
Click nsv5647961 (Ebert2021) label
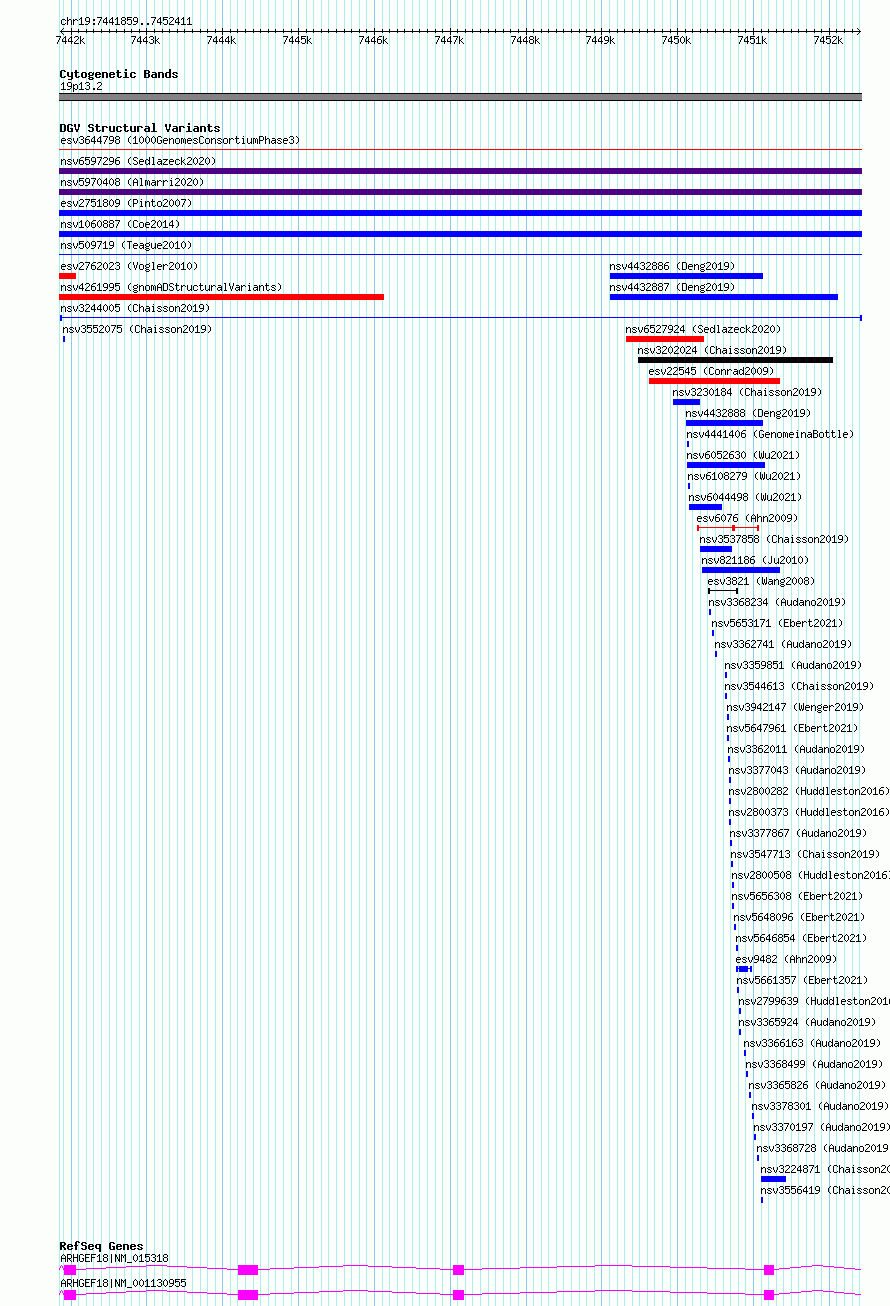pyautogui.click(x=792, y=728)
